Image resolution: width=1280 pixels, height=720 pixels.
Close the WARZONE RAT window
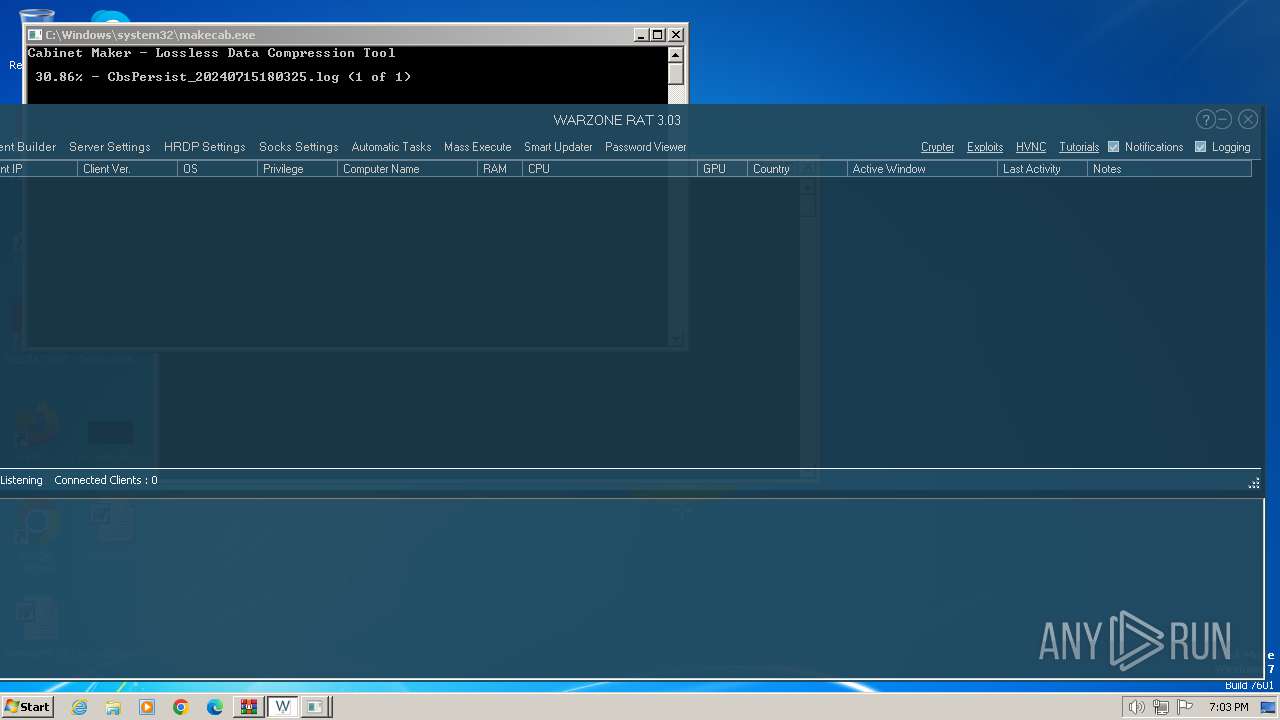pos(1248,119)
